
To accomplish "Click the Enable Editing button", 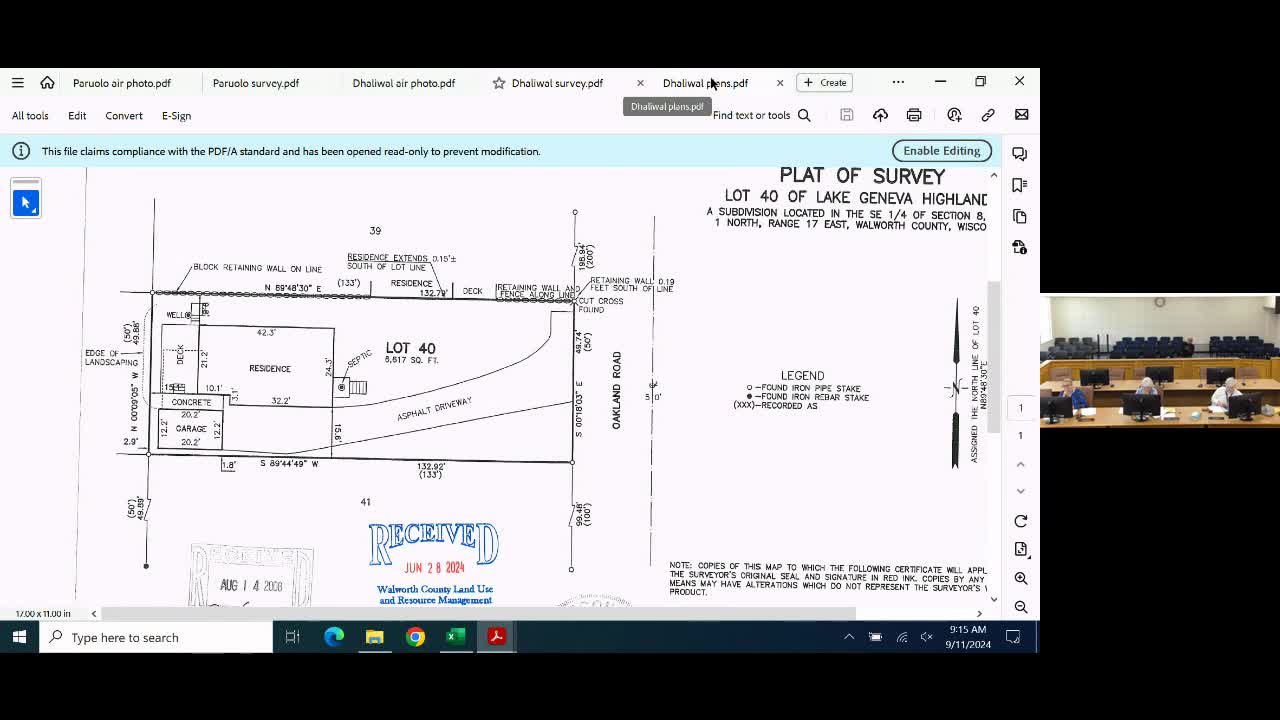I will [x=942, y=151].
